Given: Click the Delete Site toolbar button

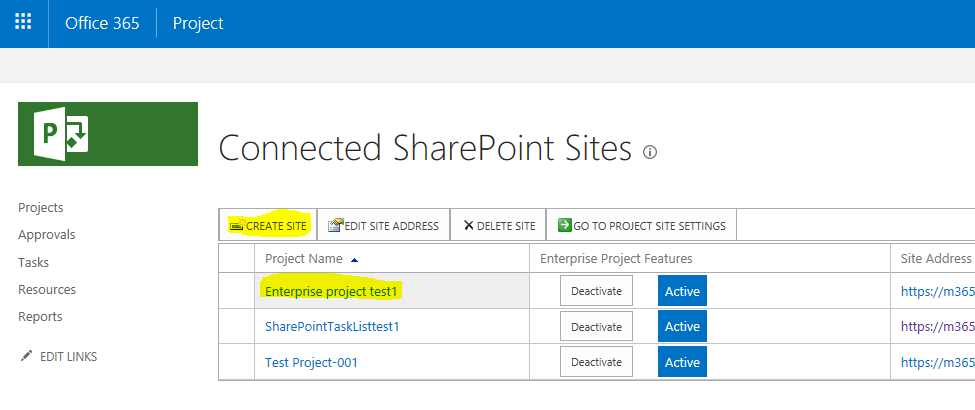Looking at the screenshot, I should (x=498, y=226).
